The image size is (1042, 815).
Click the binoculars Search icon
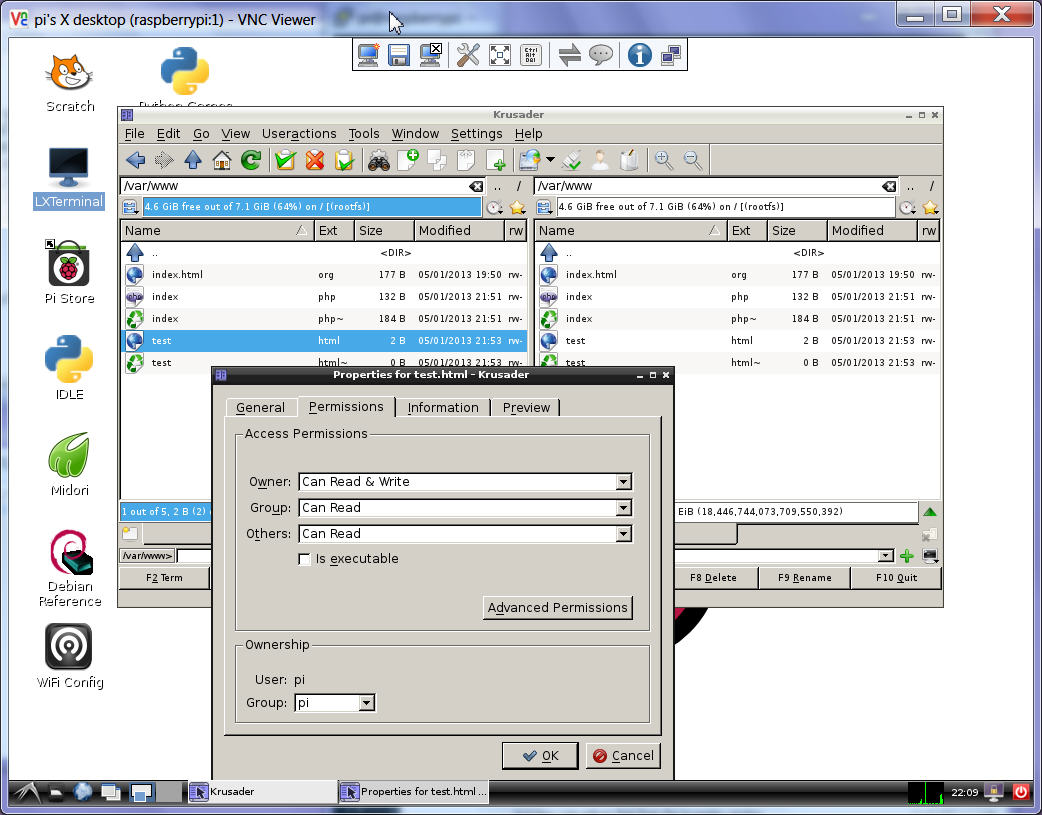(x=378, y=160)
